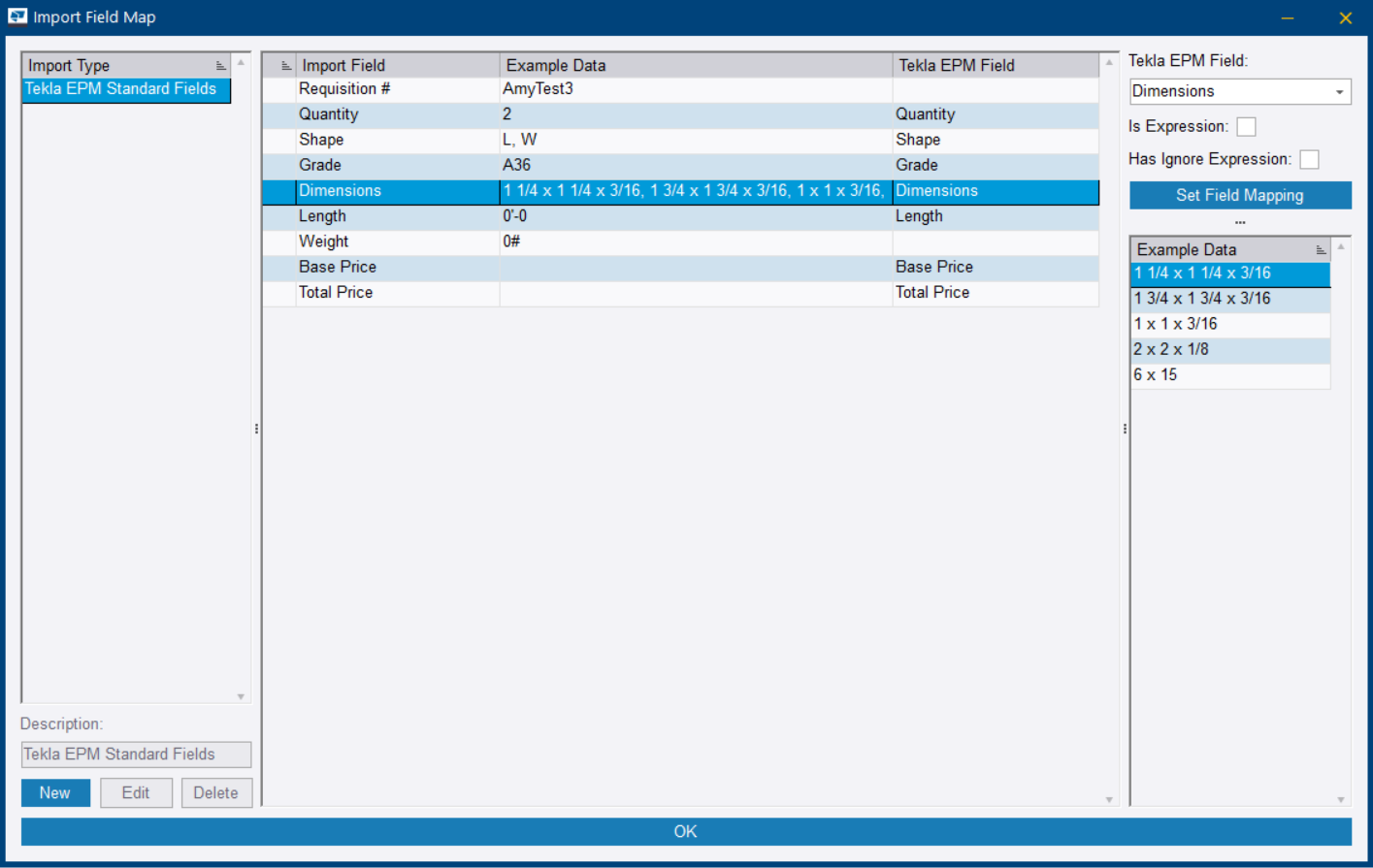Click the Example Data header in the right list

click(x=1230, y=249)
